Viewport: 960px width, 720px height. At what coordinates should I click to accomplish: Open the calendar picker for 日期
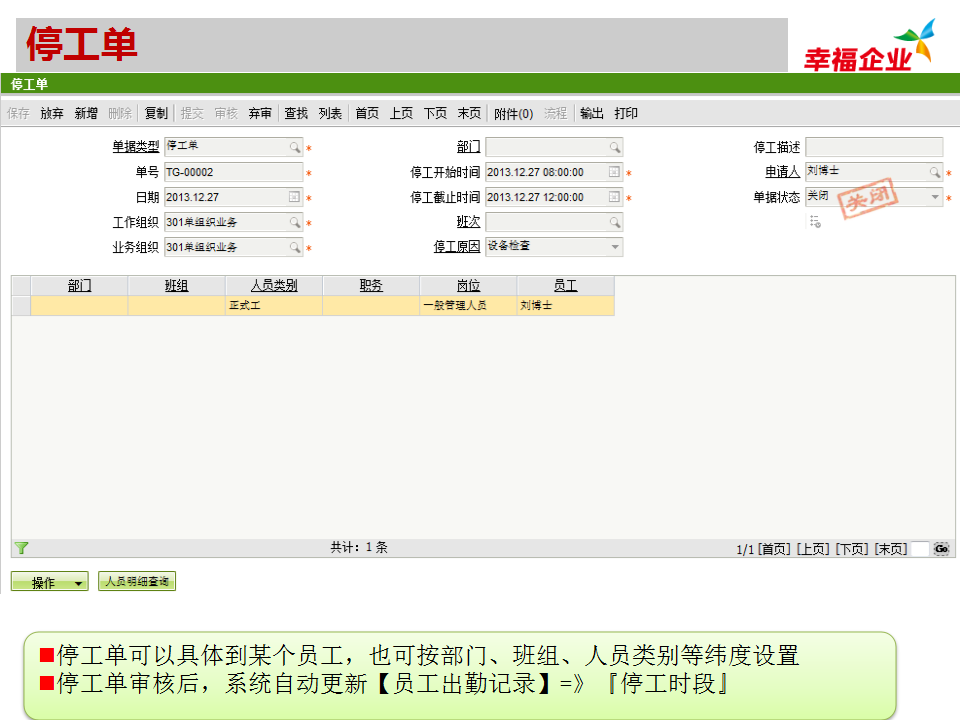pos(294,198)
